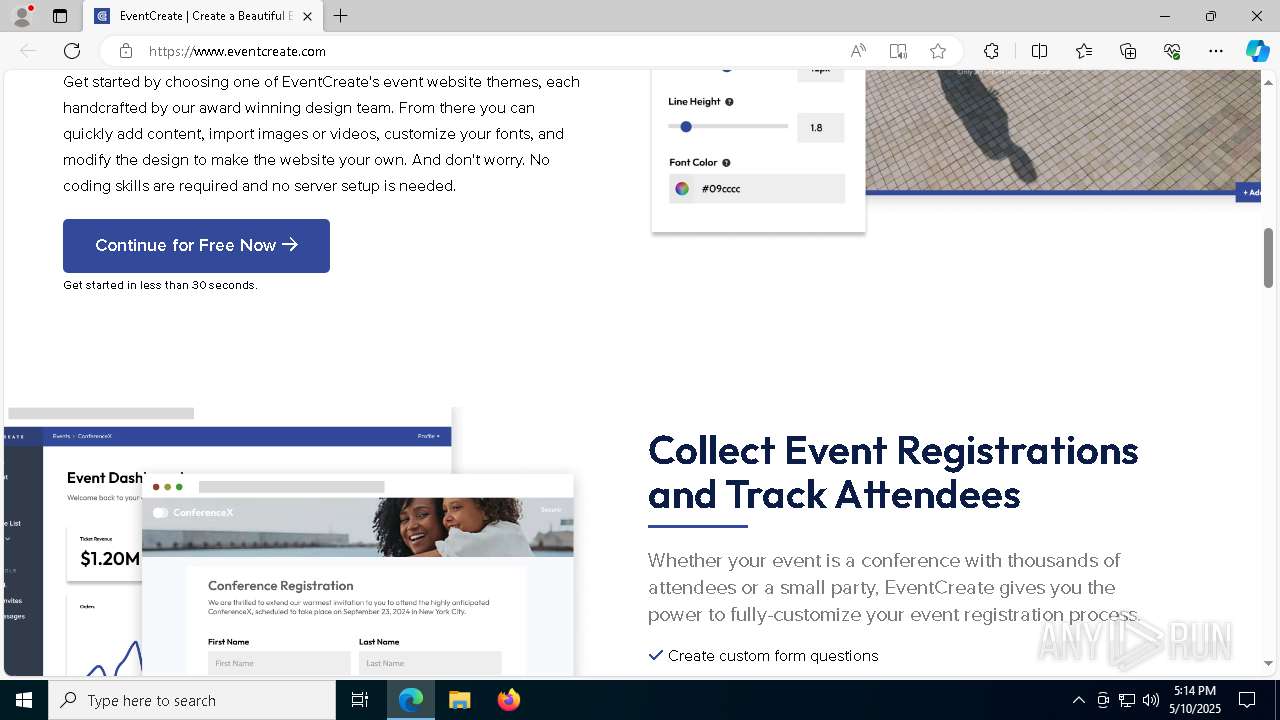View site information via the lock icon
1280x720 pixels.
click(125, 51)
